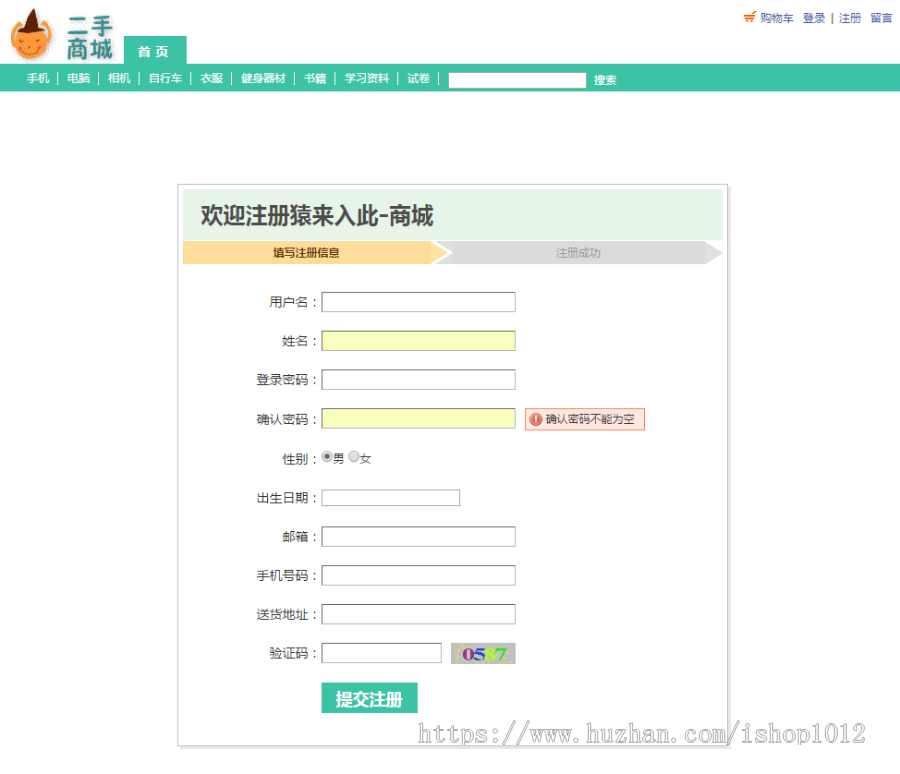Click the 填写注册信息 progress step
900x774 pixels.
(x=310, y=253)
